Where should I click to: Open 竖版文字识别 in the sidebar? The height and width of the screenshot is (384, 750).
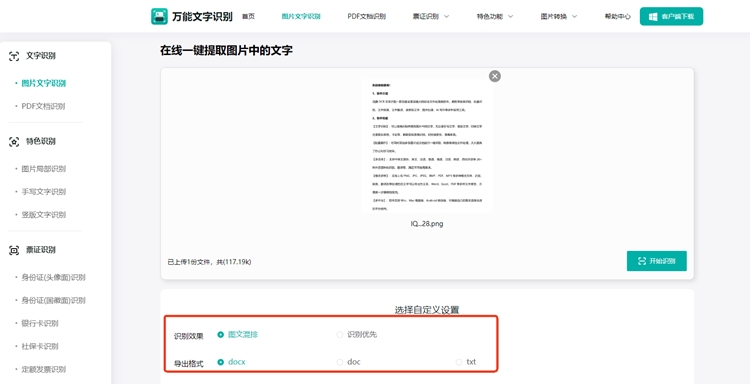(x=44, y=215)
